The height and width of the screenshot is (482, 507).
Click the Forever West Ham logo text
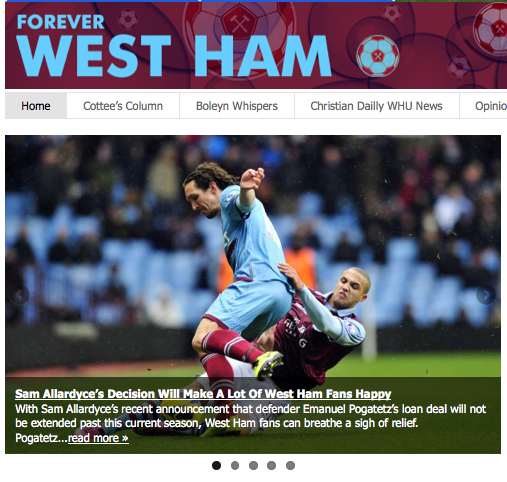coord(173,46)
